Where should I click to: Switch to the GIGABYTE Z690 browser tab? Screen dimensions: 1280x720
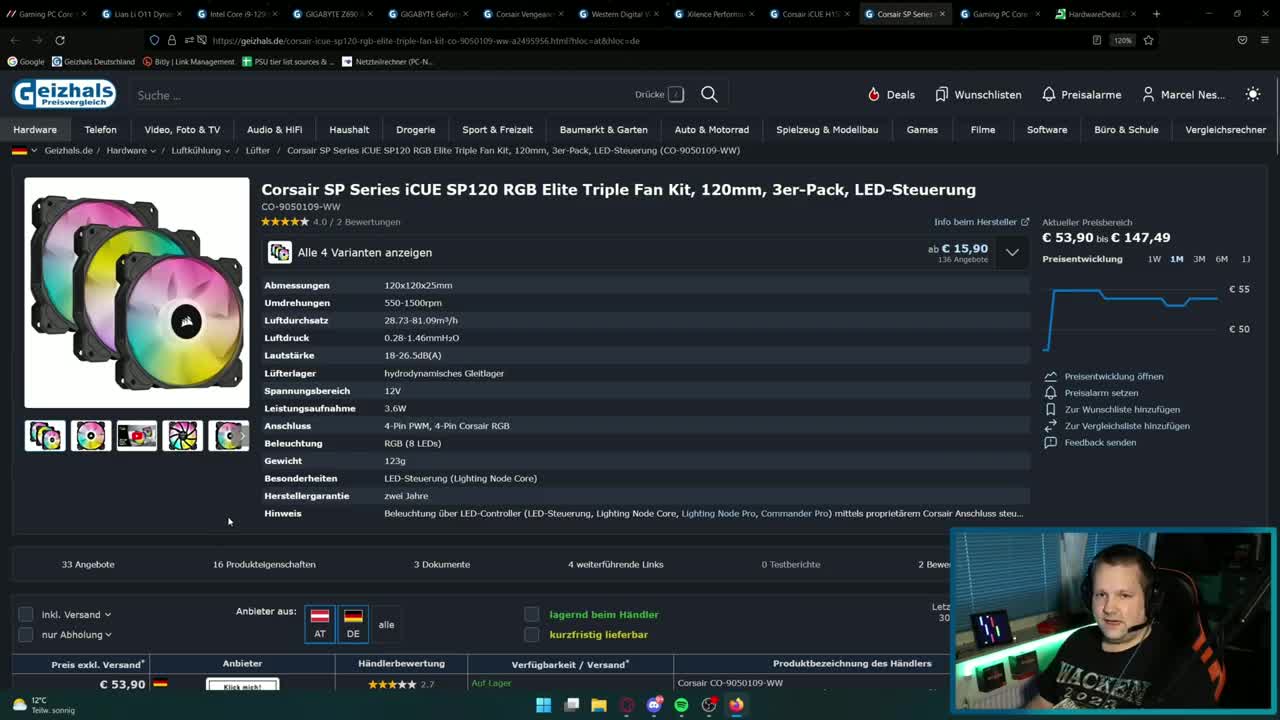pos(332,14)
